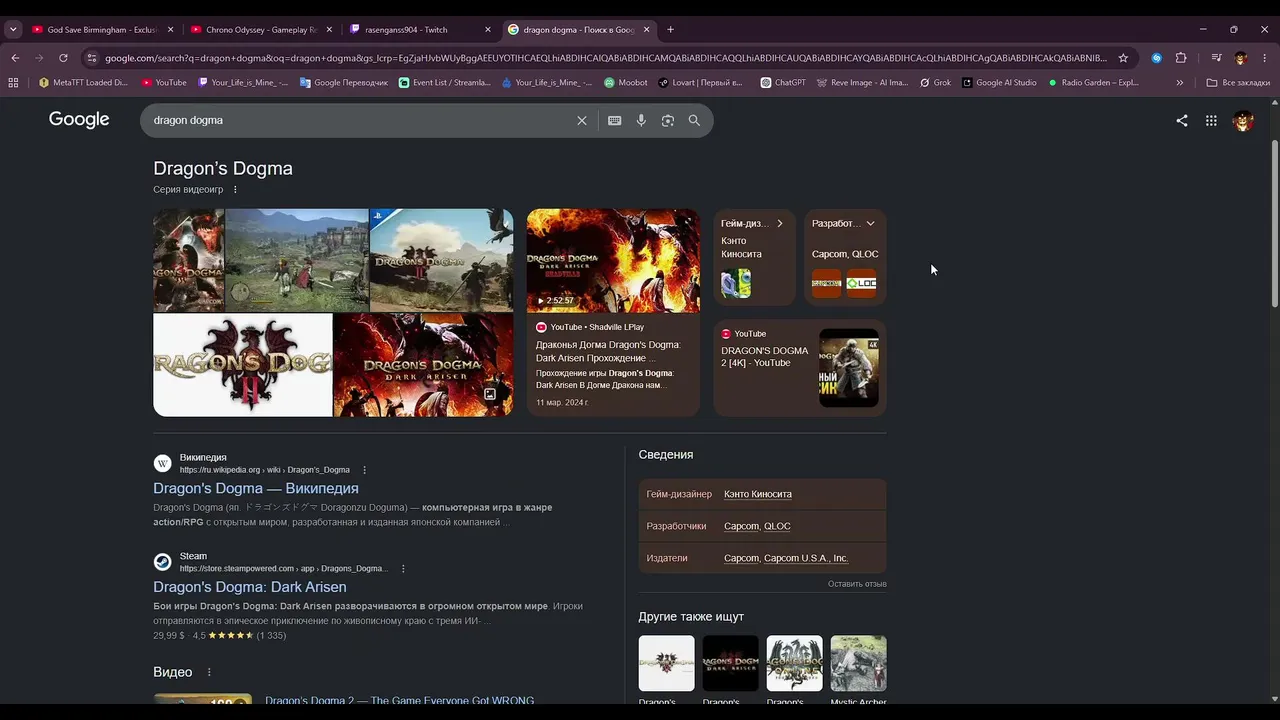This screenshot has width=1280, height=720.
Task: Open the Google Переводчик bookmark
Action: 344,83
